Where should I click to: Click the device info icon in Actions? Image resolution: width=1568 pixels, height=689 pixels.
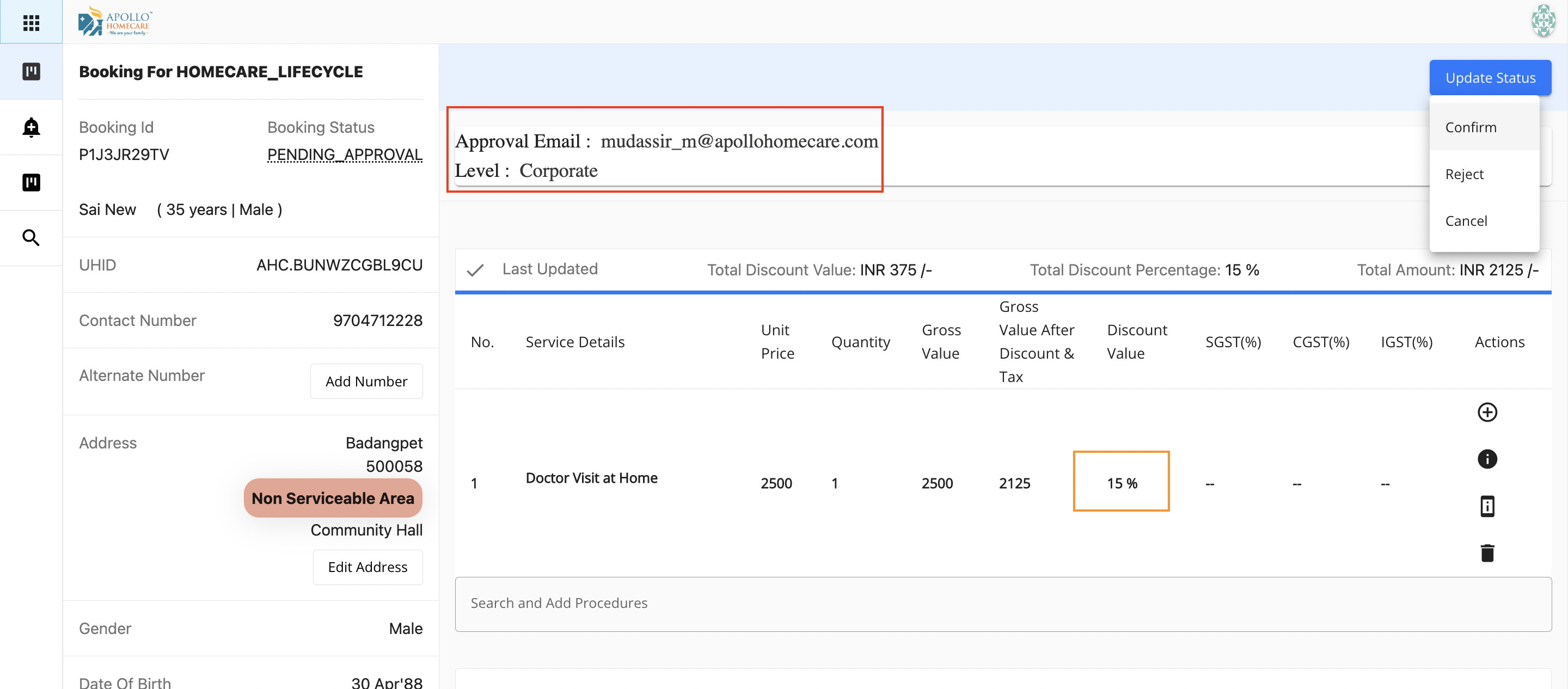1487,506
